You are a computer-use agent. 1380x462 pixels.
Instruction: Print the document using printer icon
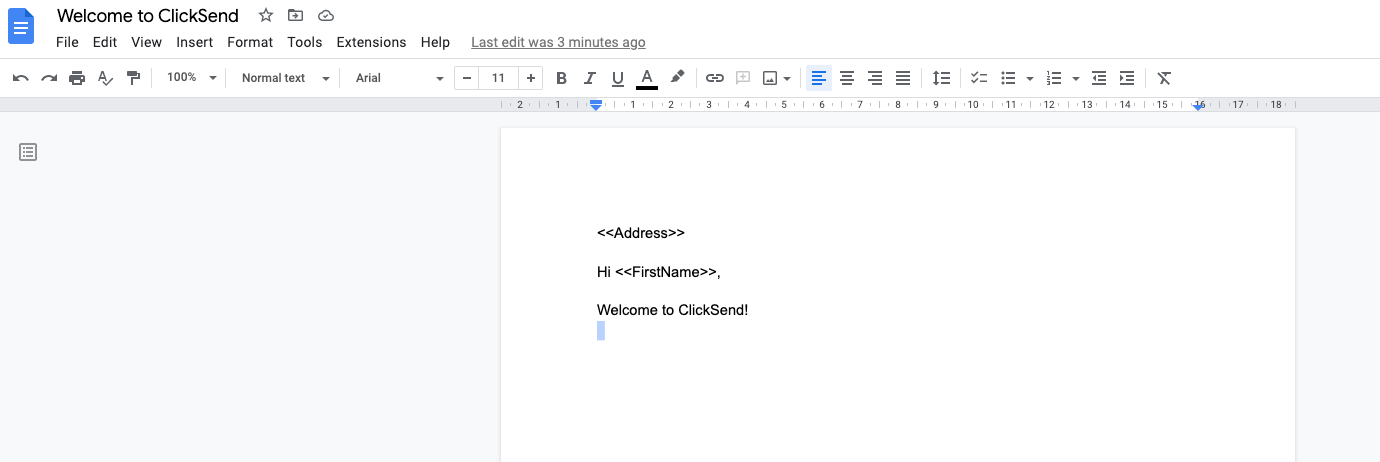click(x=77, y=78)
